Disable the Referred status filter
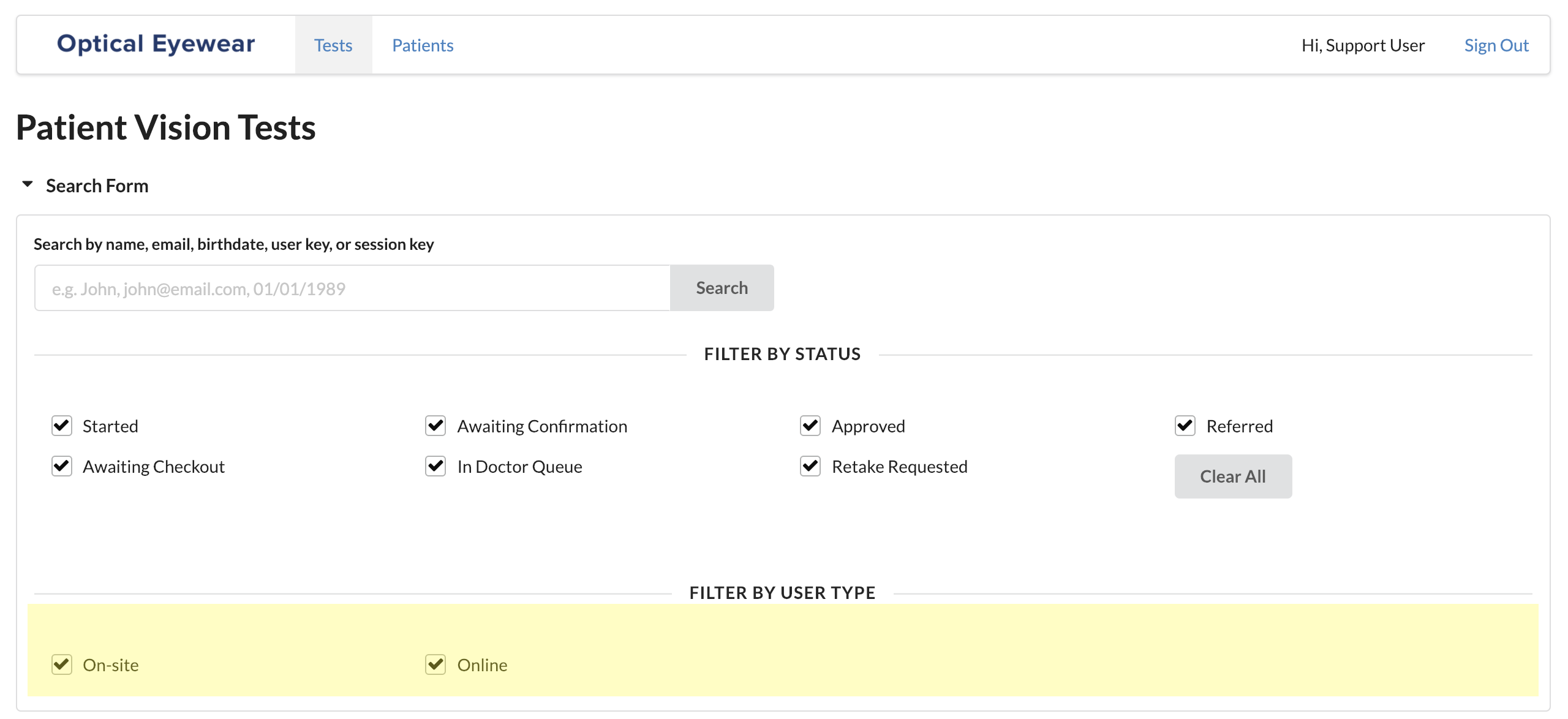Screen dimensions: 1568x719 [1185, 426]
